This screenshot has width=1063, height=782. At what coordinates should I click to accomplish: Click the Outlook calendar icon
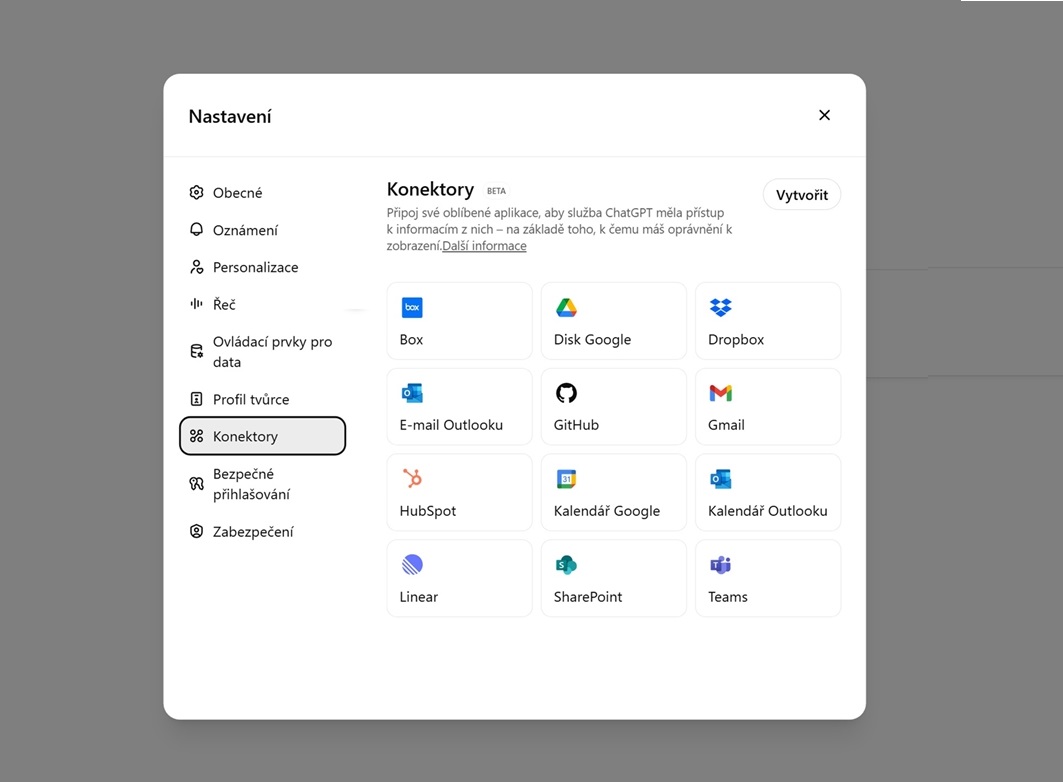click(721, 479)
